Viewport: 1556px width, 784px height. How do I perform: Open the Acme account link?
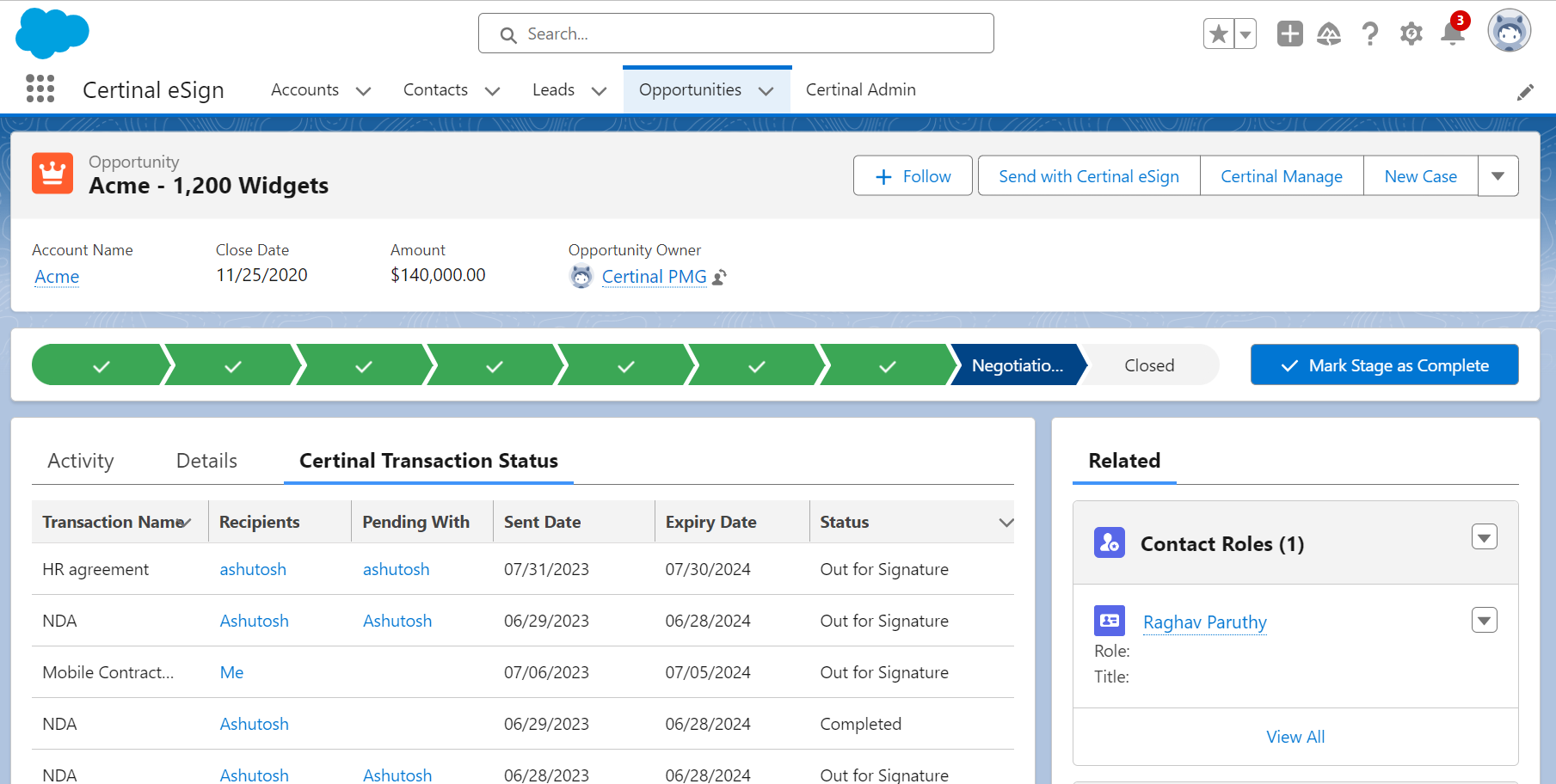point(57,277)
